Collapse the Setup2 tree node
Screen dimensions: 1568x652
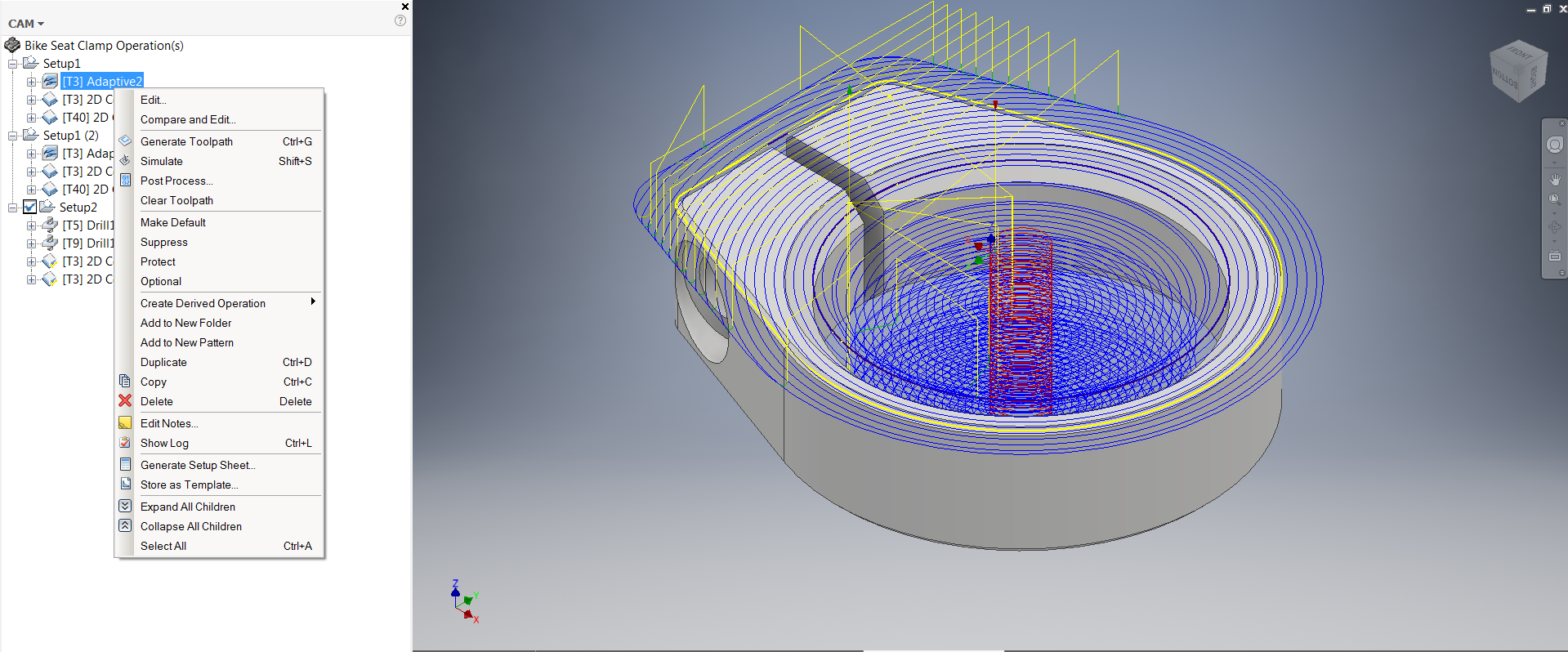pos(12,208)
